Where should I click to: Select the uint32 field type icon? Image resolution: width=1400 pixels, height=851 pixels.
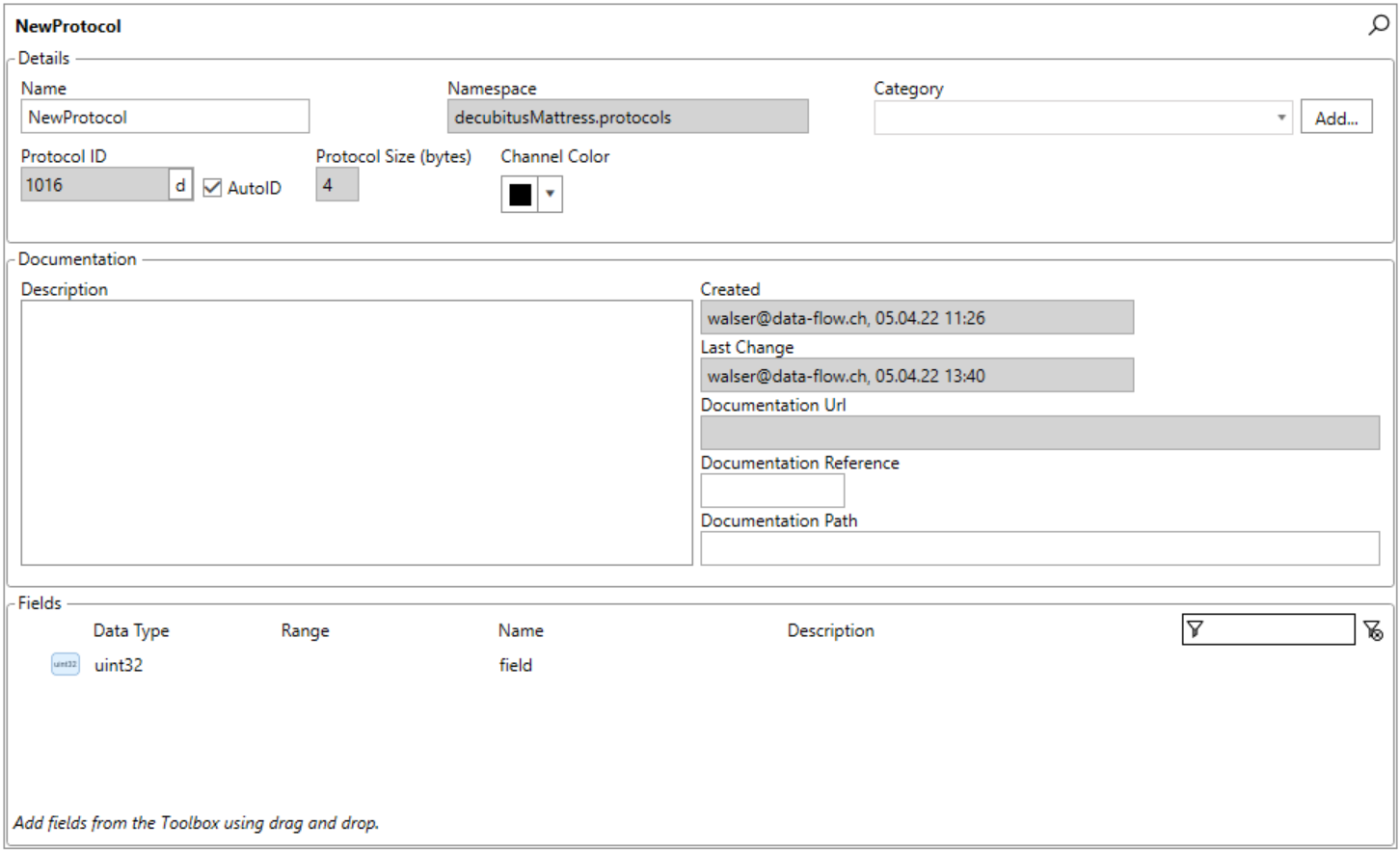click(x=65, y=664)
